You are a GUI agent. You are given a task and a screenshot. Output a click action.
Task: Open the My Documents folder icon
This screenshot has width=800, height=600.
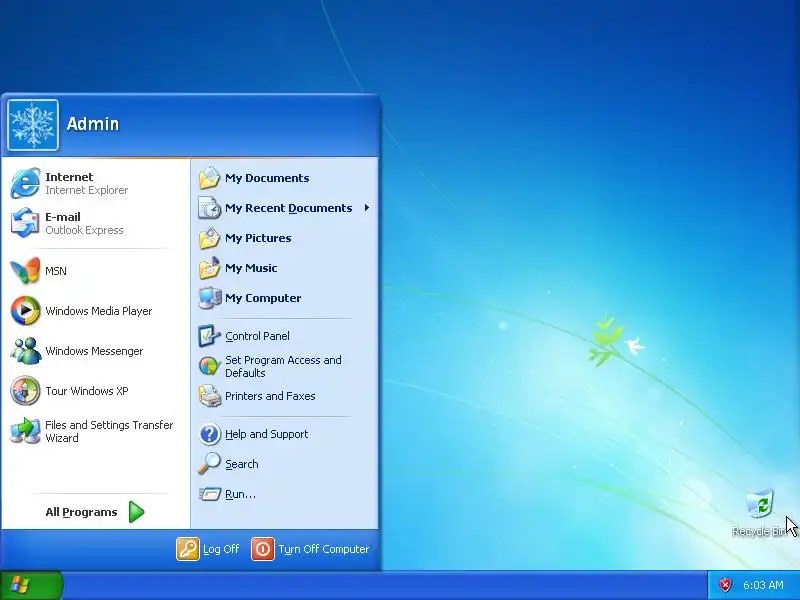coord(209,178)
